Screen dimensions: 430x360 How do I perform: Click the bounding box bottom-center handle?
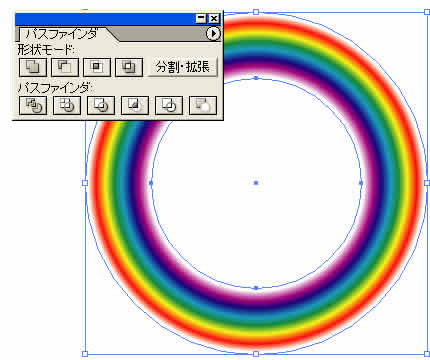coord(256,354)
